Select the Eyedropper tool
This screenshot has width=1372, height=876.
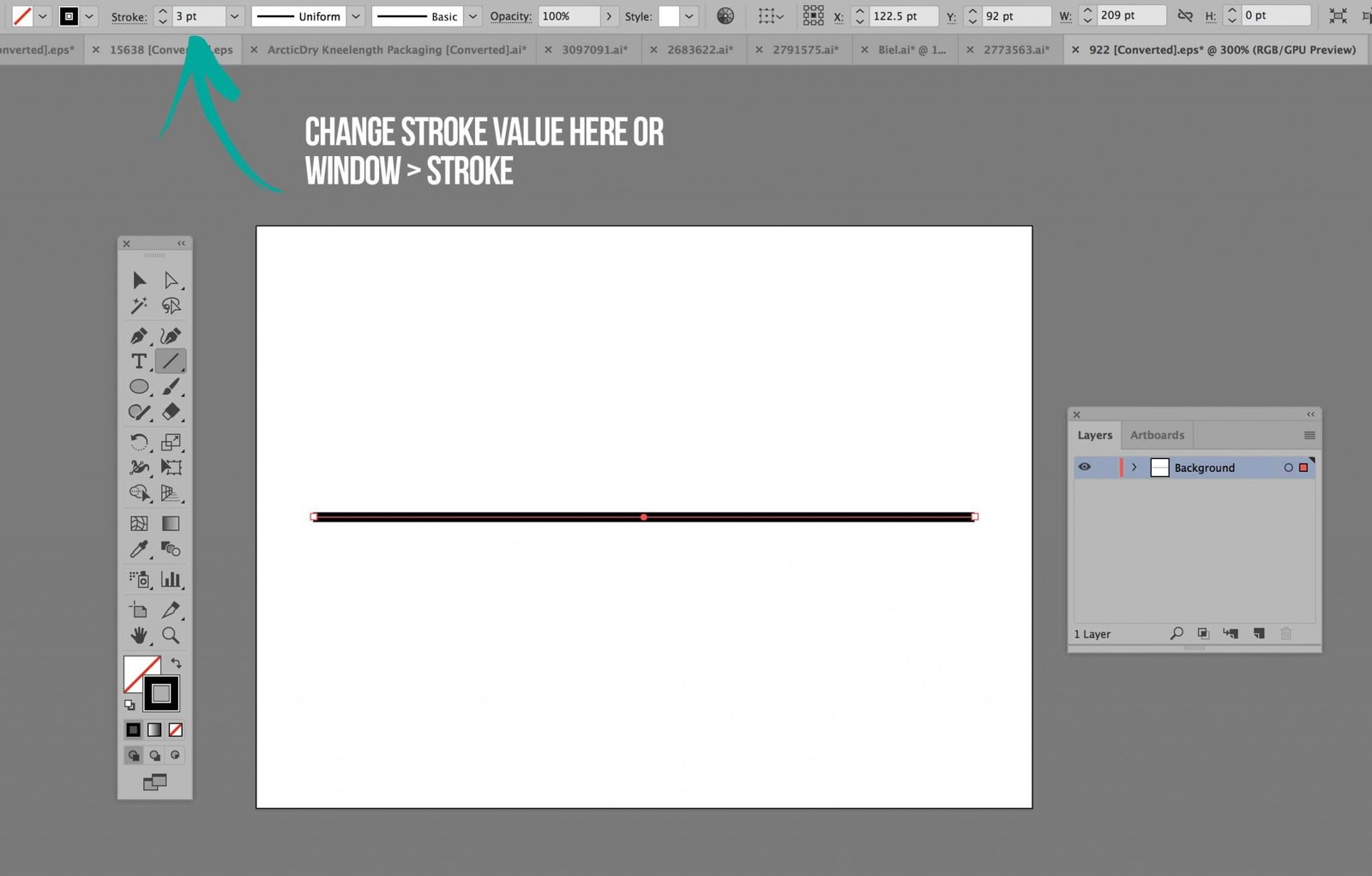pyautogui.click(x=137, y=549)
